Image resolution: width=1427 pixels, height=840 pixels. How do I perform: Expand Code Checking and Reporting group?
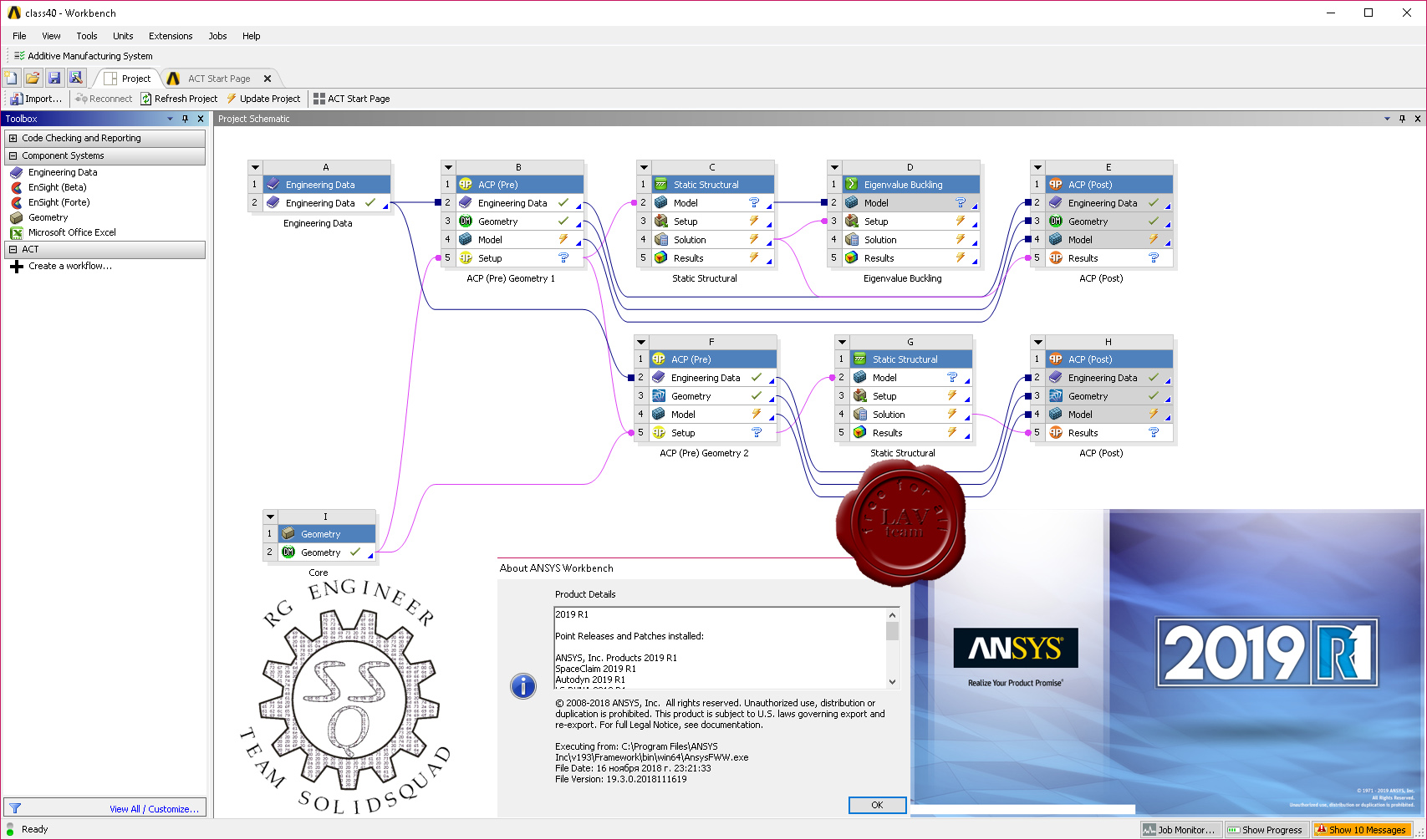[13, 138]
